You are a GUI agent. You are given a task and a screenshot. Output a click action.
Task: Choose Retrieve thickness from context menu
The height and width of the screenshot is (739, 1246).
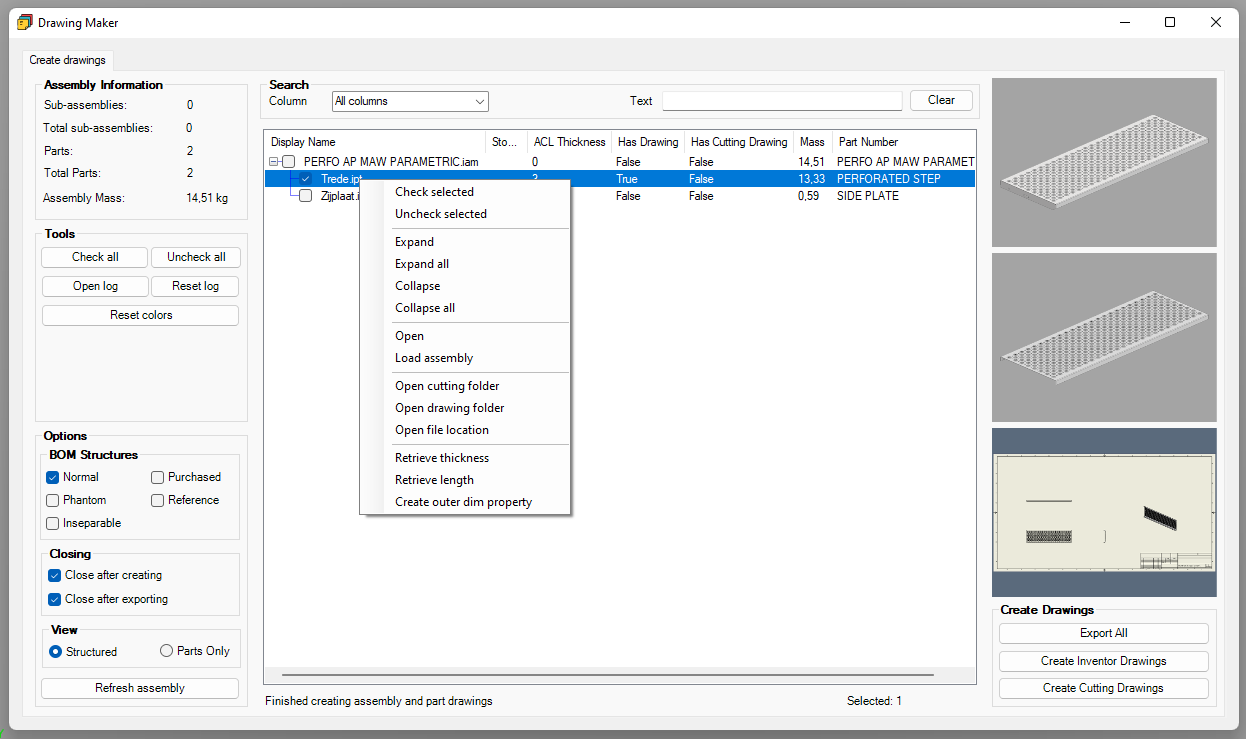(x=442, y=458)
